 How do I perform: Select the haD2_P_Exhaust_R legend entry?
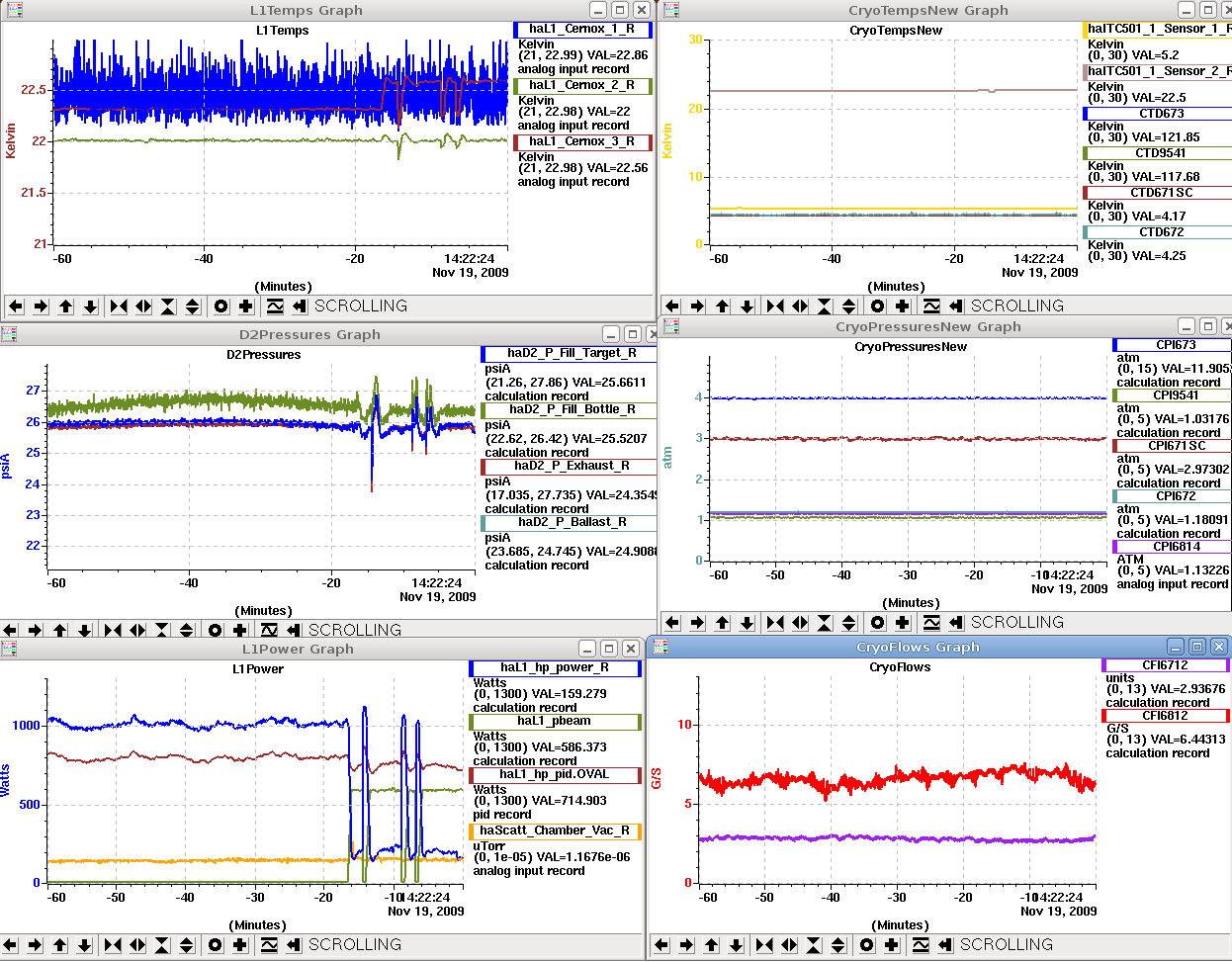pos(571,467)
